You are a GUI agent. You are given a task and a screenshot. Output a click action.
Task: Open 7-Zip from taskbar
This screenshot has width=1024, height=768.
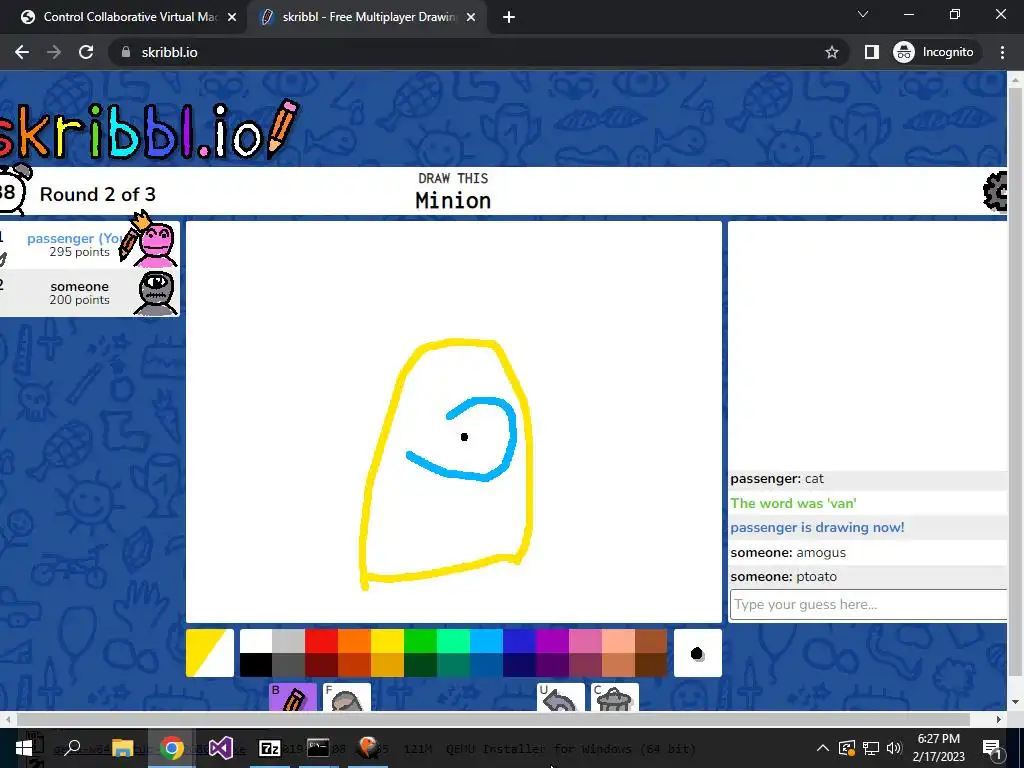[270, 748]
